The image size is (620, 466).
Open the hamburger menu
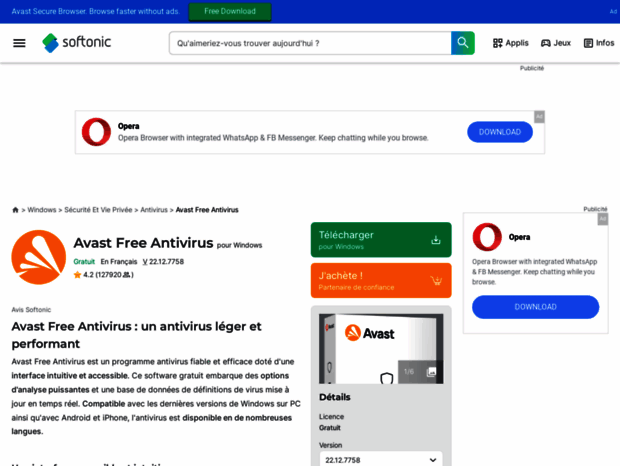point(19,43)
